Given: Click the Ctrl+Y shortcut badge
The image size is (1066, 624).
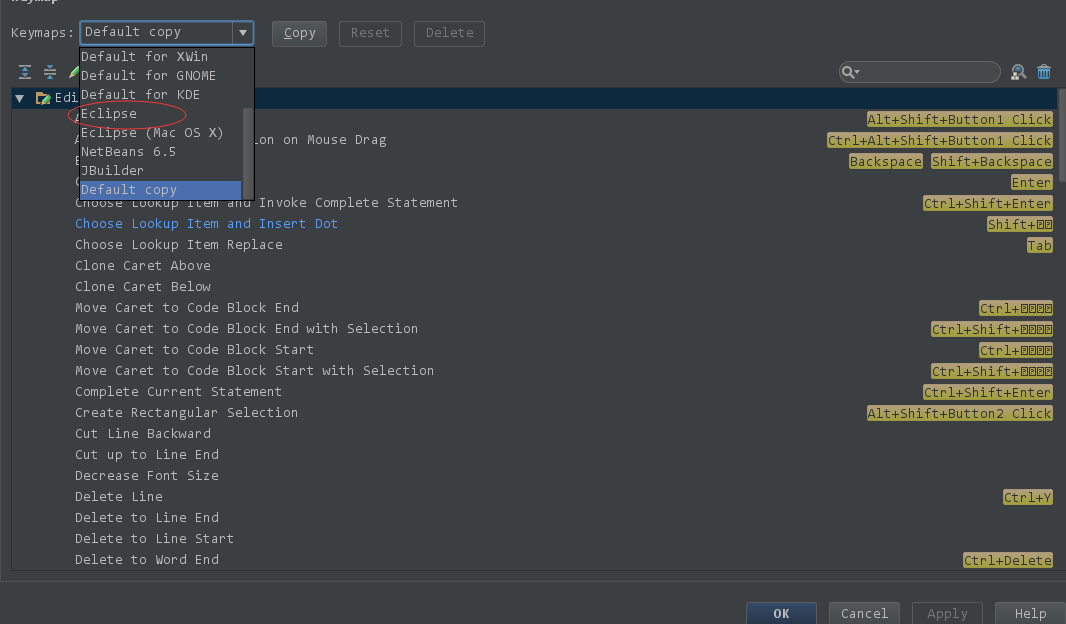Looking at the screenshot, I should coord(1028,498).
